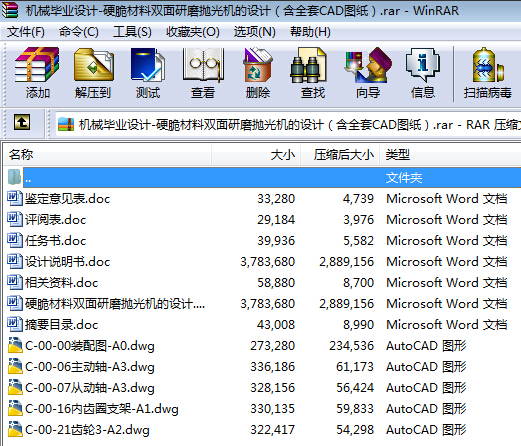Image resolution: width=521 pixels, height=446 pixels.
Task: Click the AutoCAD icon of C-00-21齿轮3-A2.dwg
Action: coord(15,429)
